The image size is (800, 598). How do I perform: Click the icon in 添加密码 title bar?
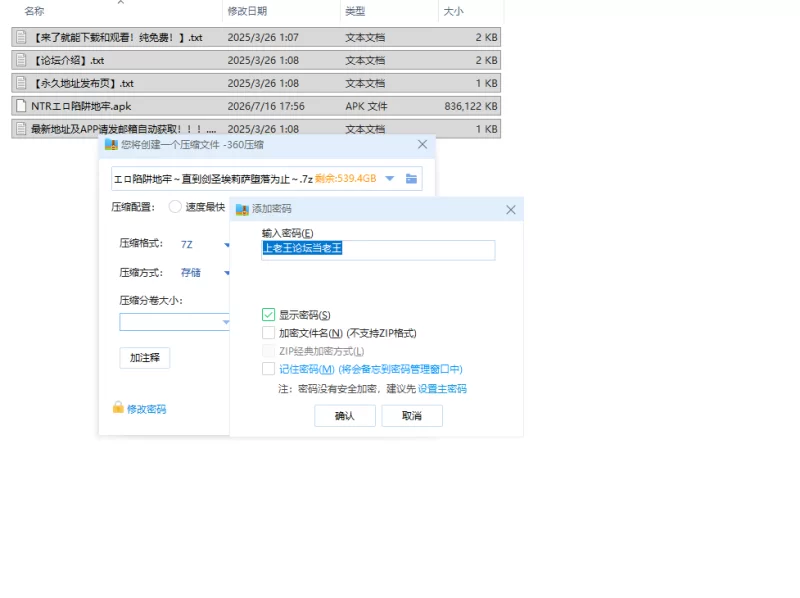point(242,209)
